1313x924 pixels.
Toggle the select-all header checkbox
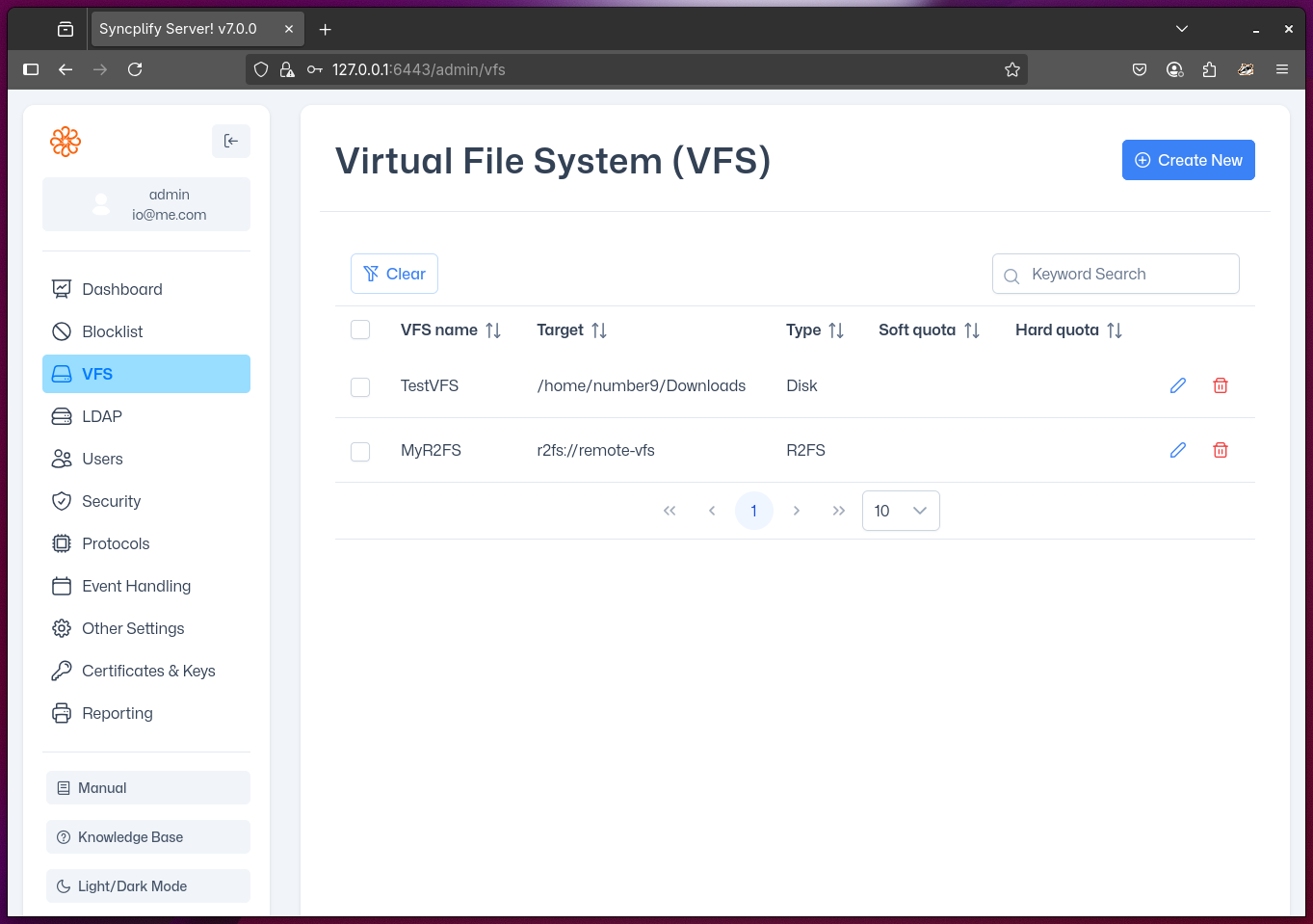tap(360, 330)
